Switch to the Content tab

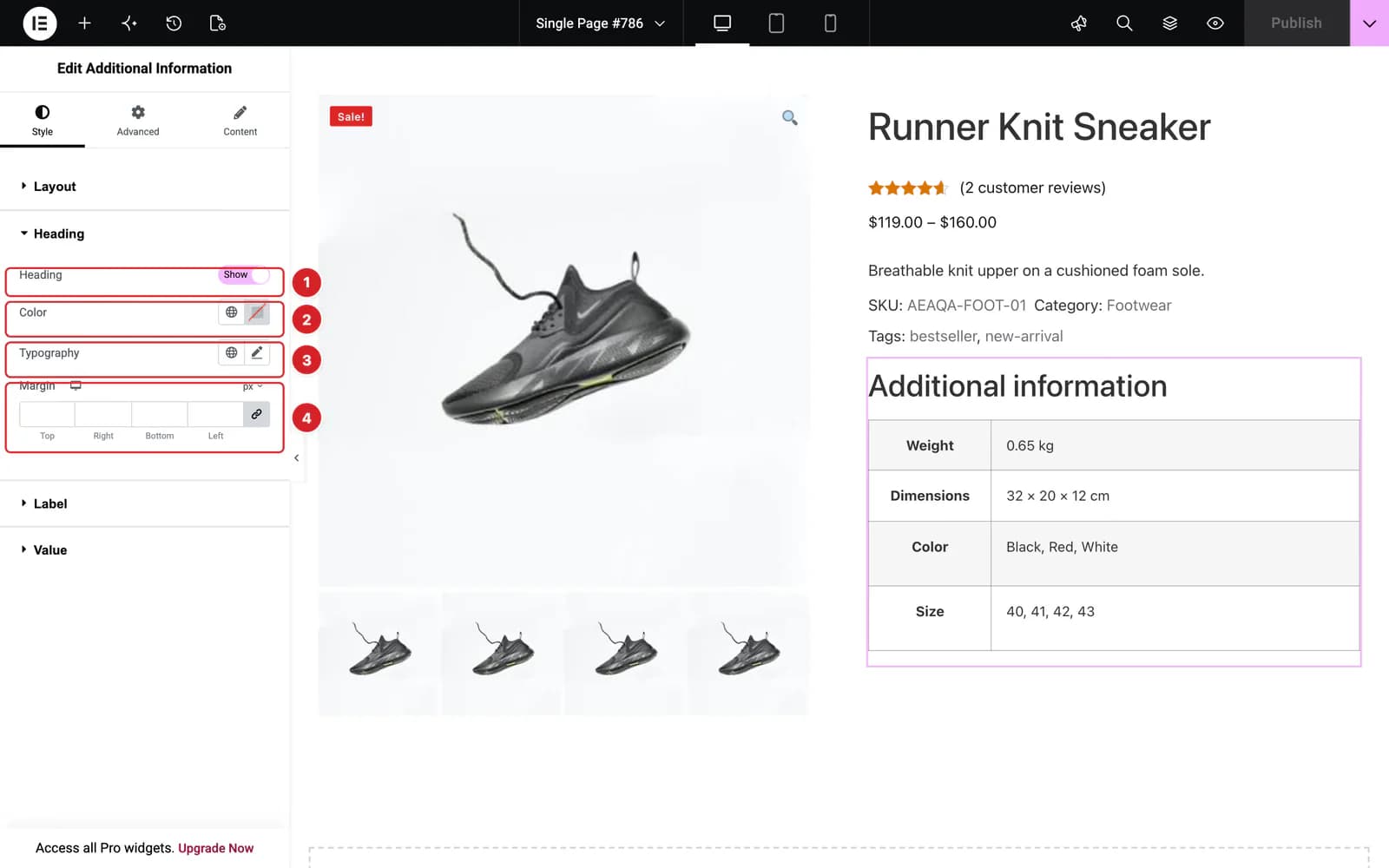pos(240,121)
